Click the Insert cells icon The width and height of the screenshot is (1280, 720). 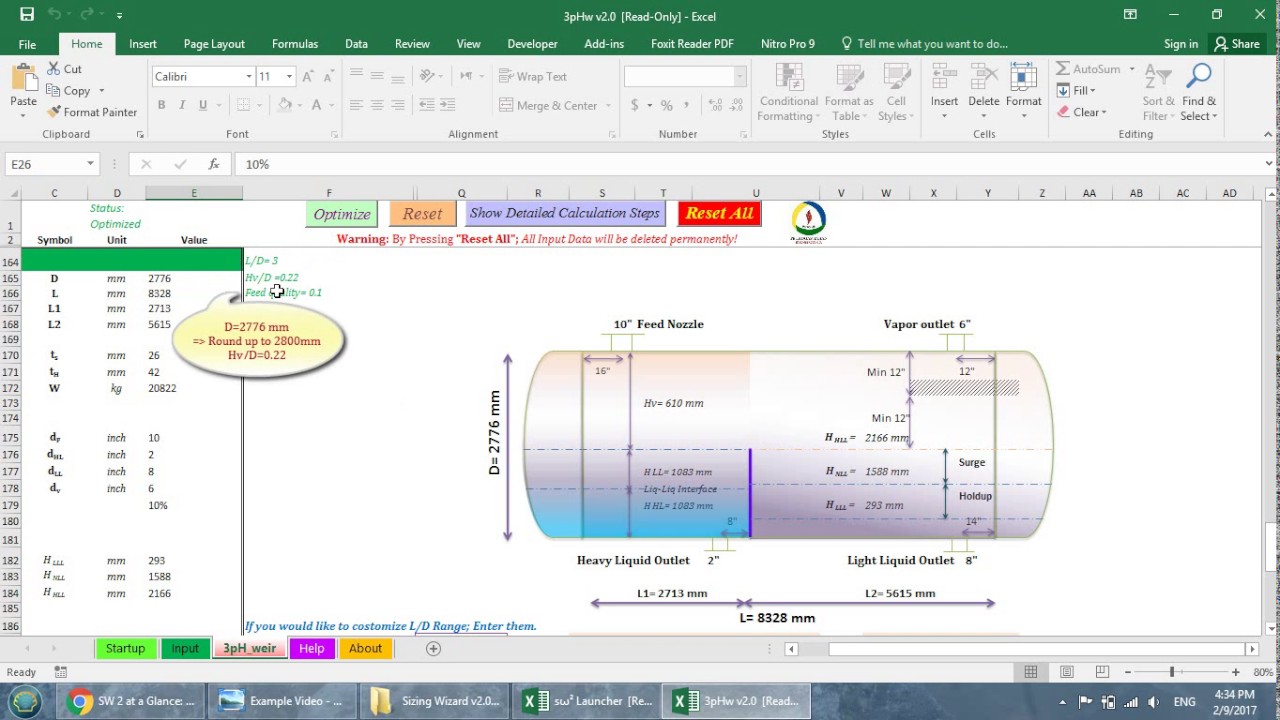(944, 77)
